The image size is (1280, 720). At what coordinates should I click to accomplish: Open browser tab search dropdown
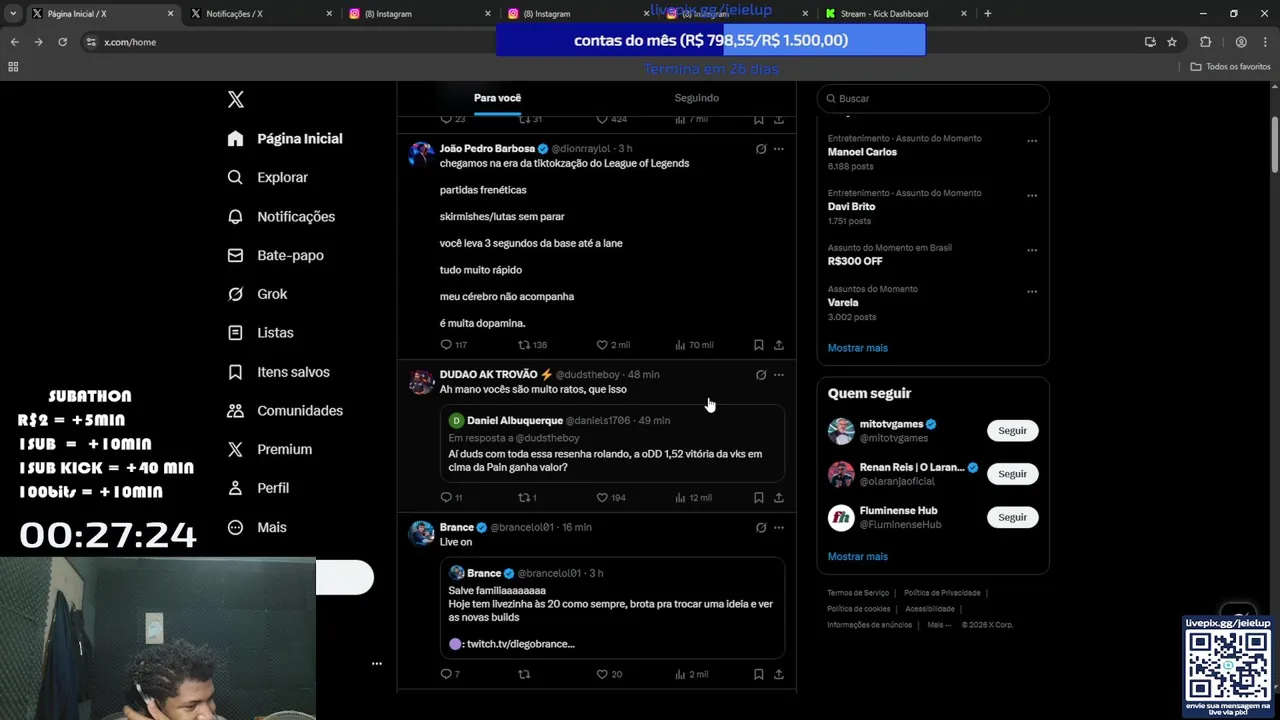tap(13, 14)
